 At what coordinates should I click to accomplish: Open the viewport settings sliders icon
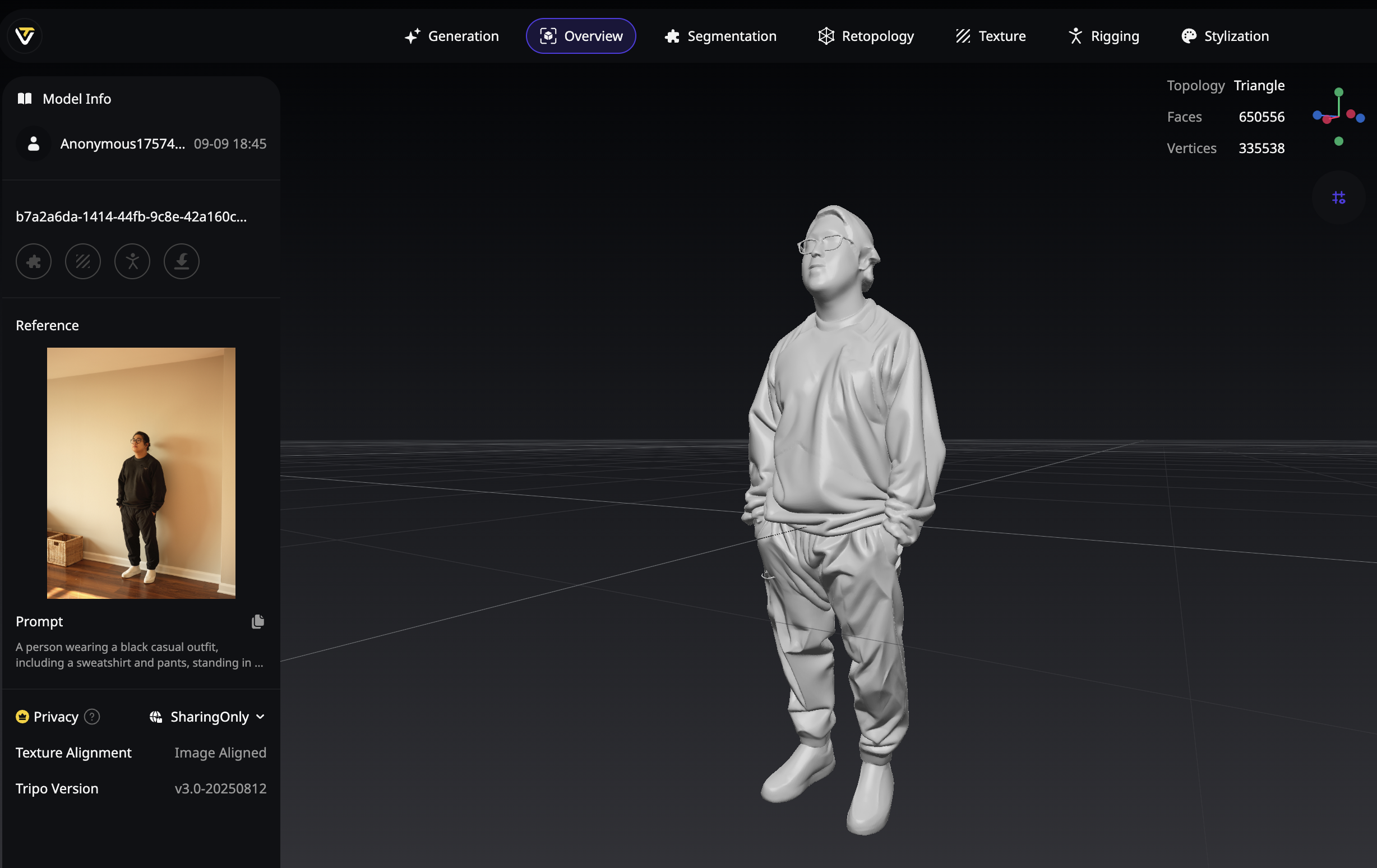pos(1339,197)
